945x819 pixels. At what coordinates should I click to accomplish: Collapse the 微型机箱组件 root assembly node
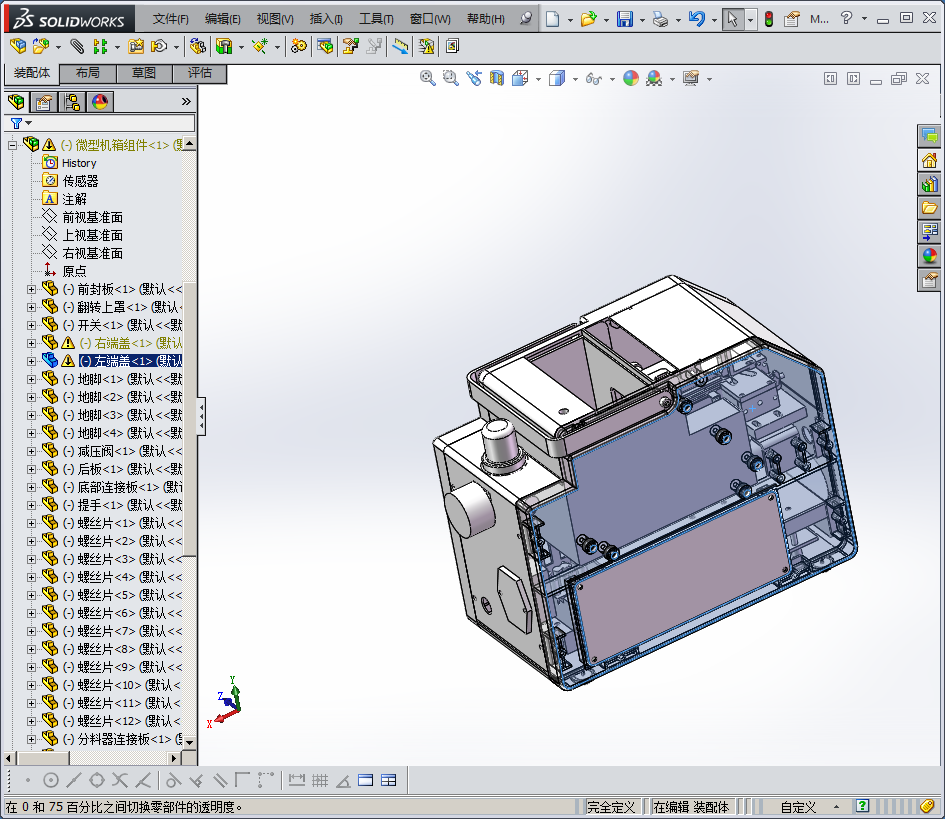click(x=12, y=145)
